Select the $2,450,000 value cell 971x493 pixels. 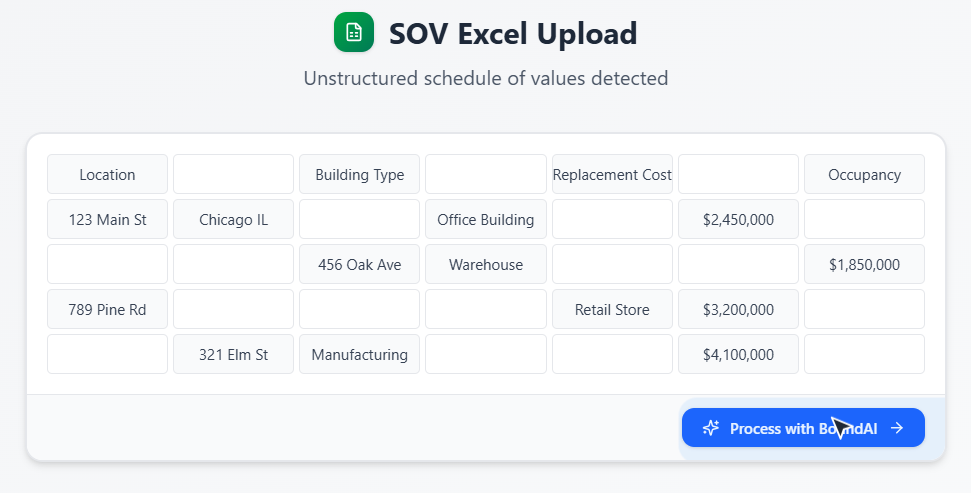[x=738, y=219]
